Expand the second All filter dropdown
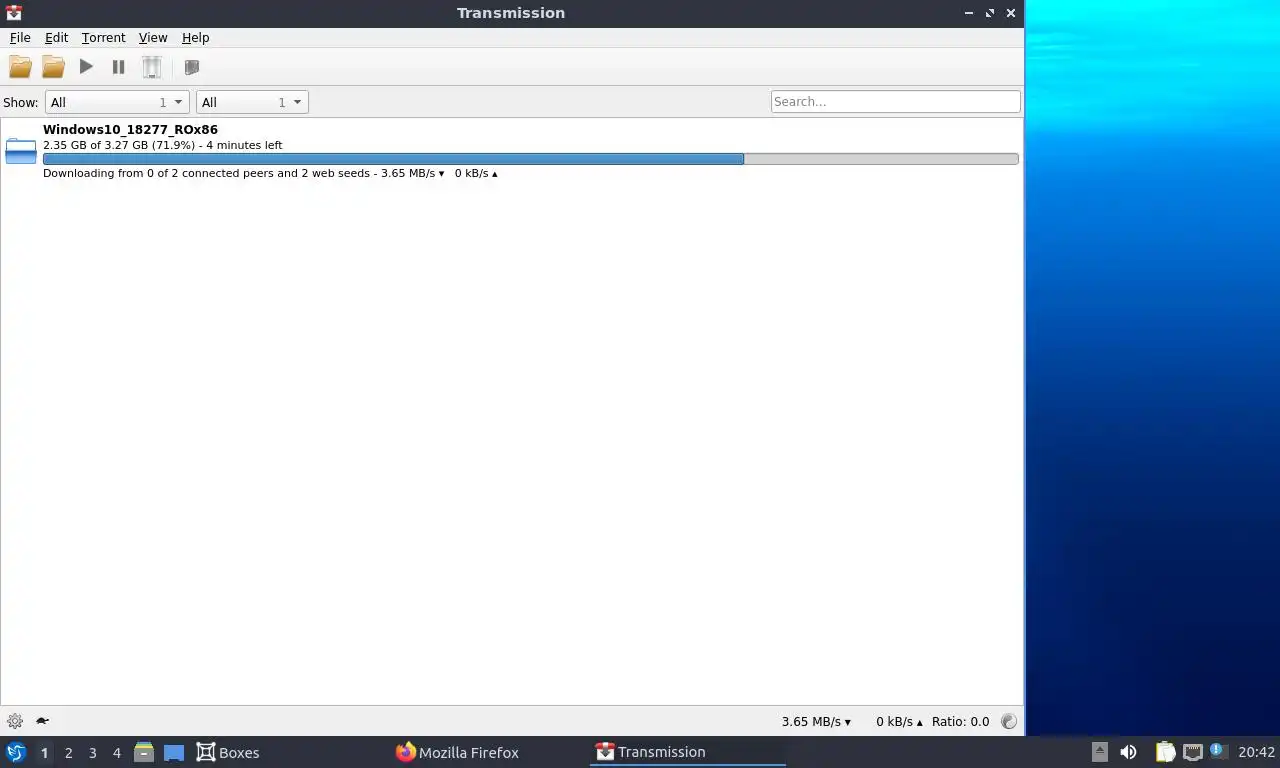The height and width of the screenshot is (768, 1280). 252,102
